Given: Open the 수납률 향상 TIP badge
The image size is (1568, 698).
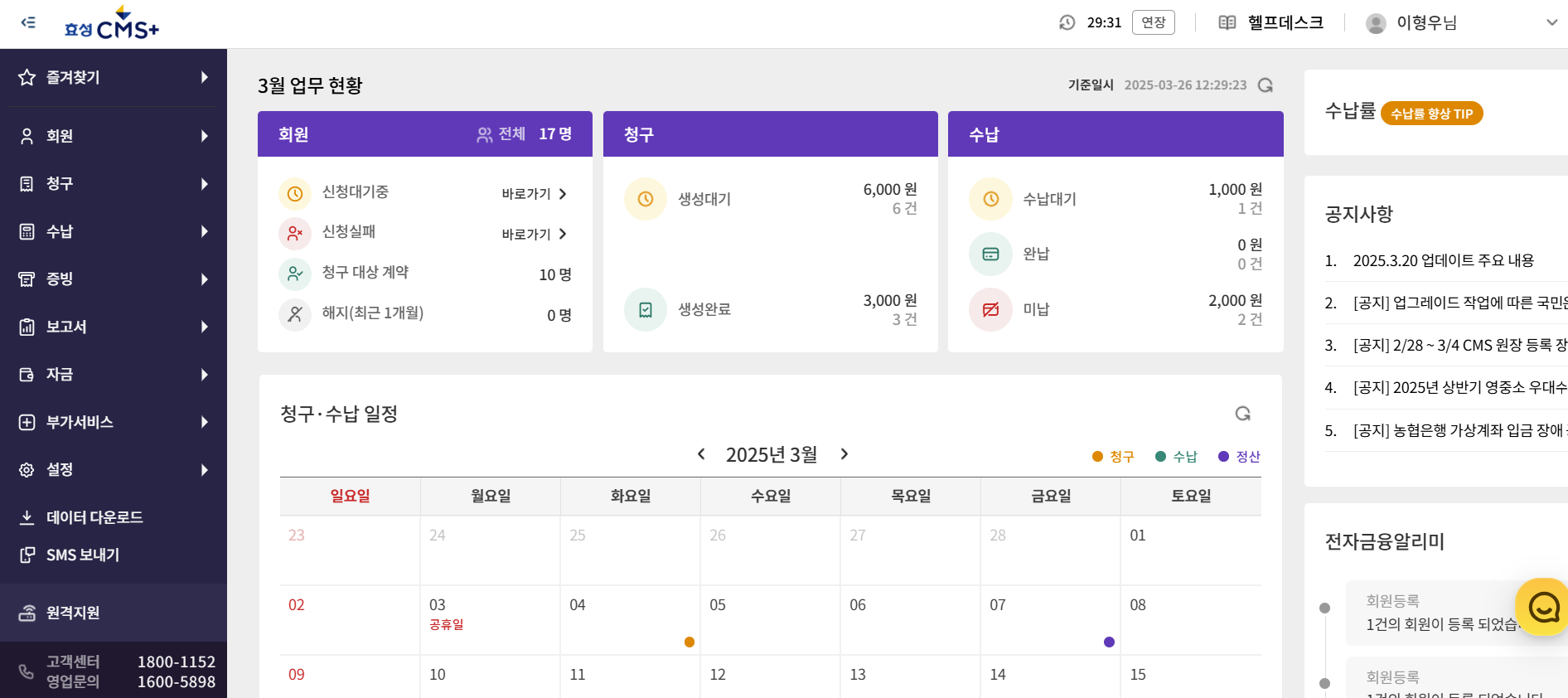Looking at the screenshot, I should pyautogui.click(x=1431, y=114).
